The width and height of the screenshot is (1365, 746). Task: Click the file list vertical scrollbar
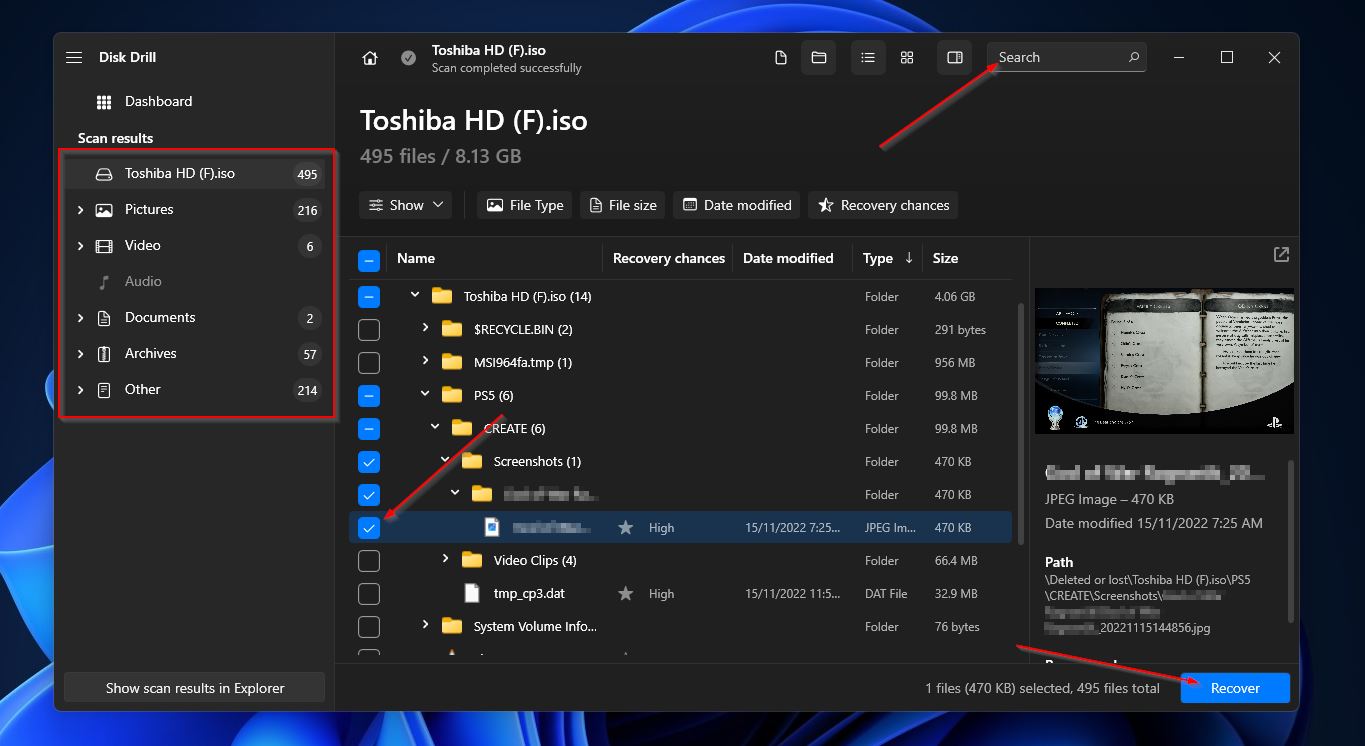tap(1020, 425)
